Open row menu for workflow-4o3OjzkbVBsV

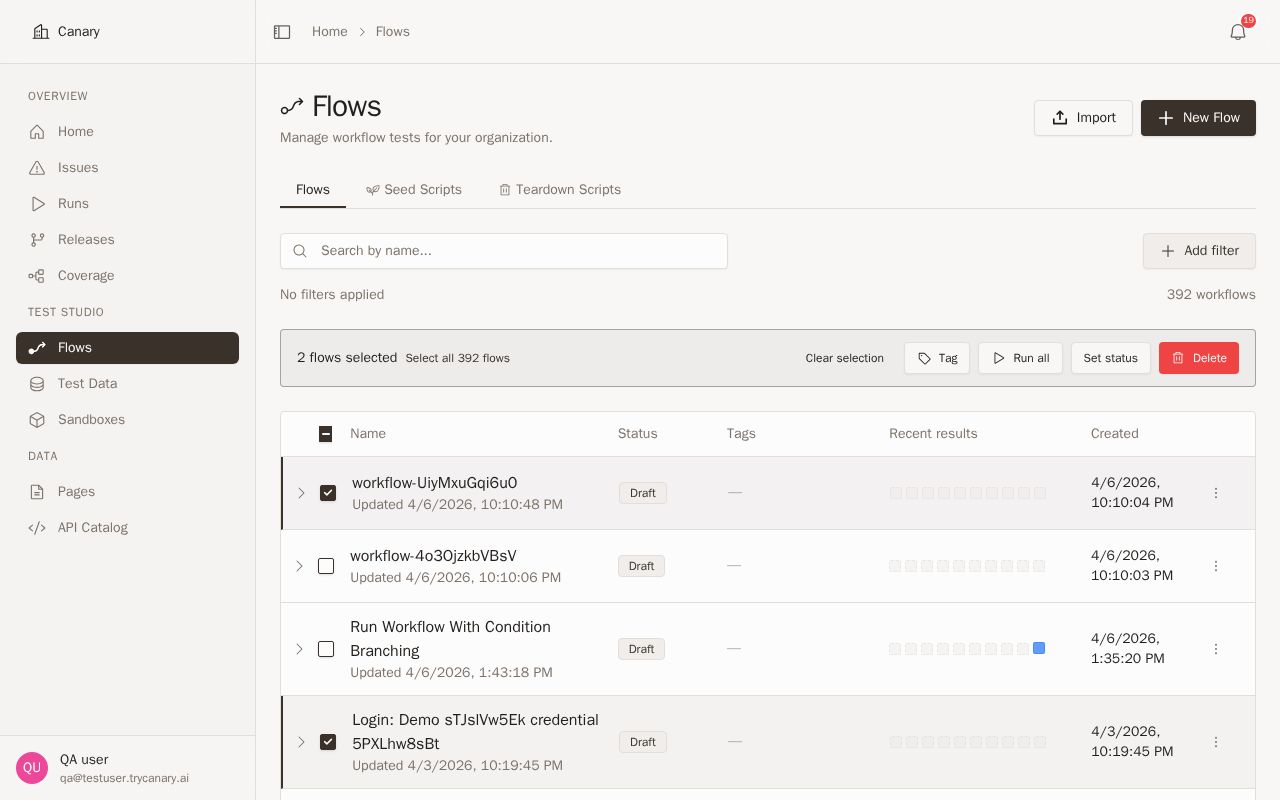click(x=1216, y=566)
